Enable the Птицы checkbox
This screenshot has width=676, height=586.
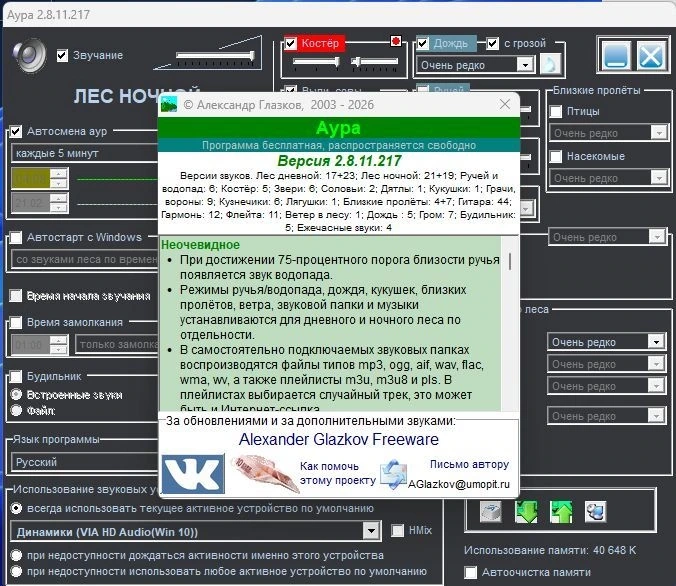pyautogui.click(x=556, y=111)
